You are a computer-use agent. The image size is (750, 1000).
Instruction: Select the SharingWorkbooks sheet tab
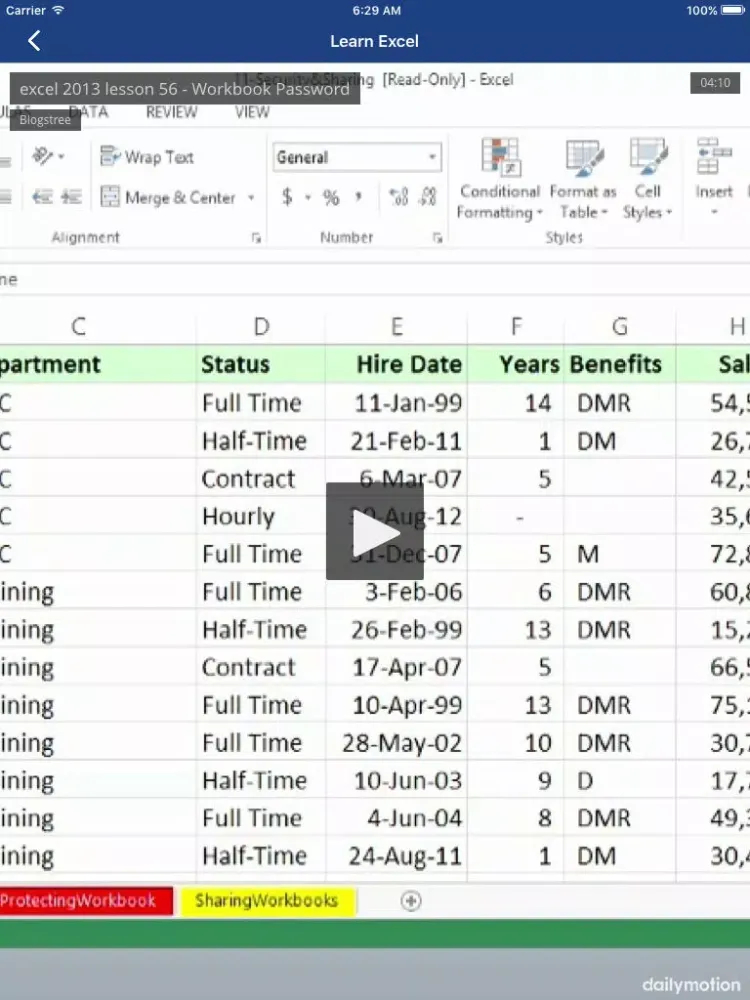[x=267, y=901]
